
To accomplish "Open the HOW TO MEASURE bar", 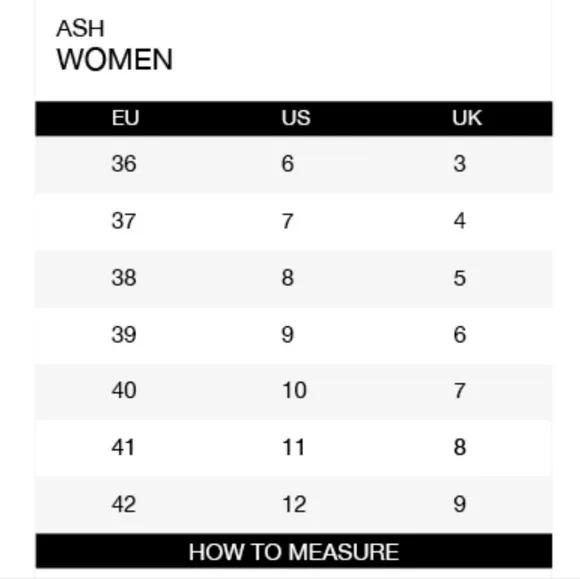I will (x=294, y=551).
